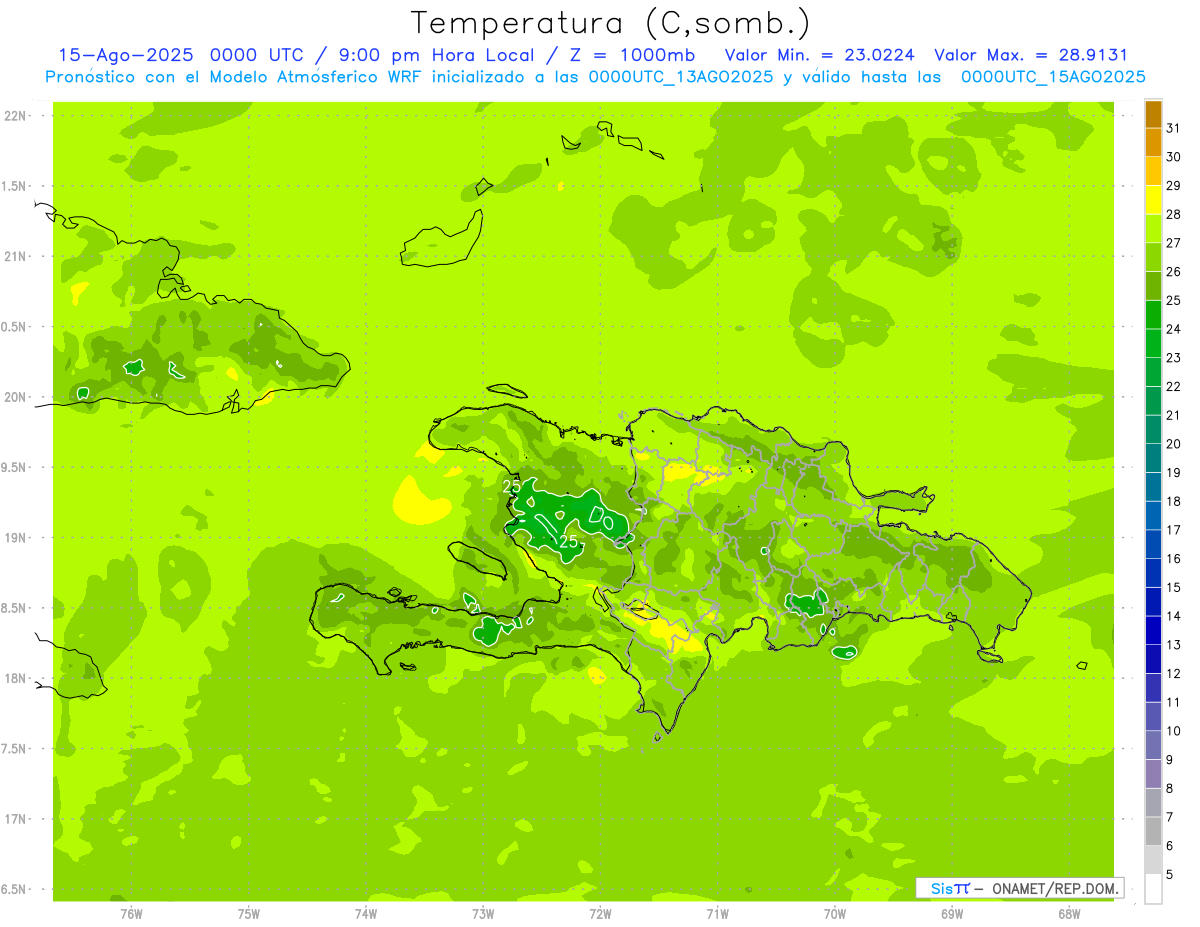Screen dimensions: 1200x927
Task: Click the '69W' longitude label
Action: click(x=952, y=913)
